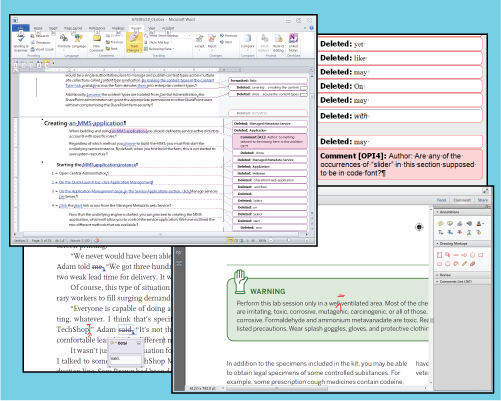The height and width of the screenshot is (401, 501).
Task: Go to Previous change in Changes group
Action: tap(229, 36)
